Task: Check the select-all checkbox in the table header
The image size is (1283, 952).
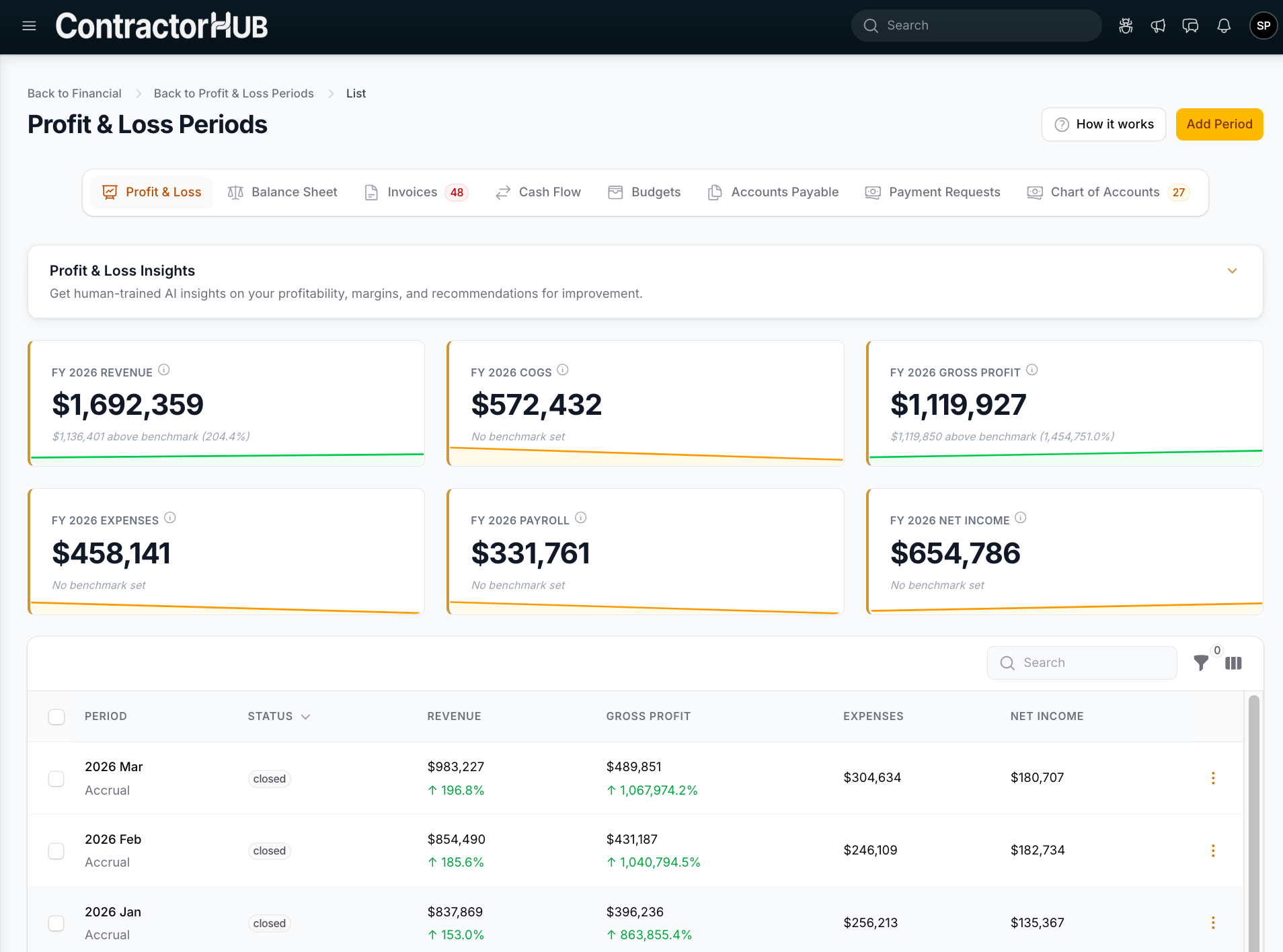Action: click(56, 717)
